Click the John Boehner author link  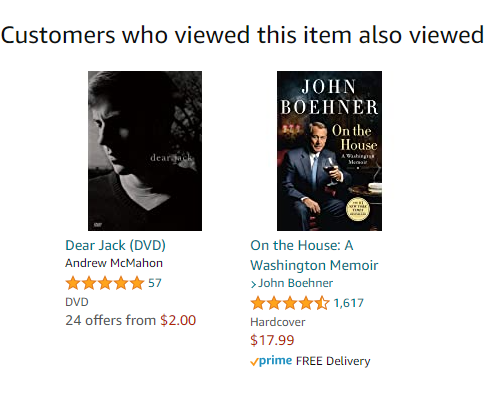pyautogui.click(x=296, y=283)
